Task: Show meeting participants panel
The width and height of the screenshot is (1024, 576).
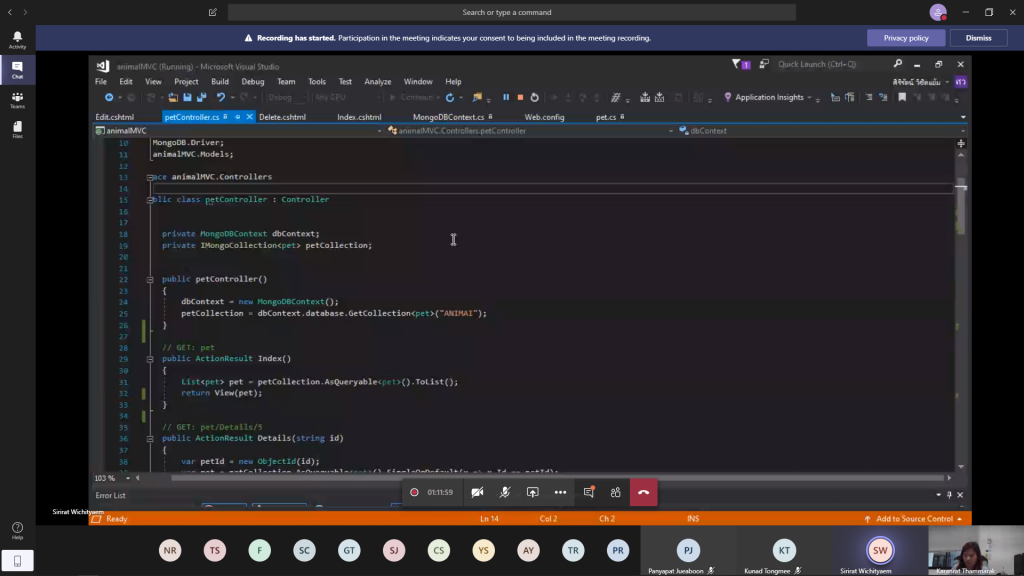Action: (x=615, y=492)
